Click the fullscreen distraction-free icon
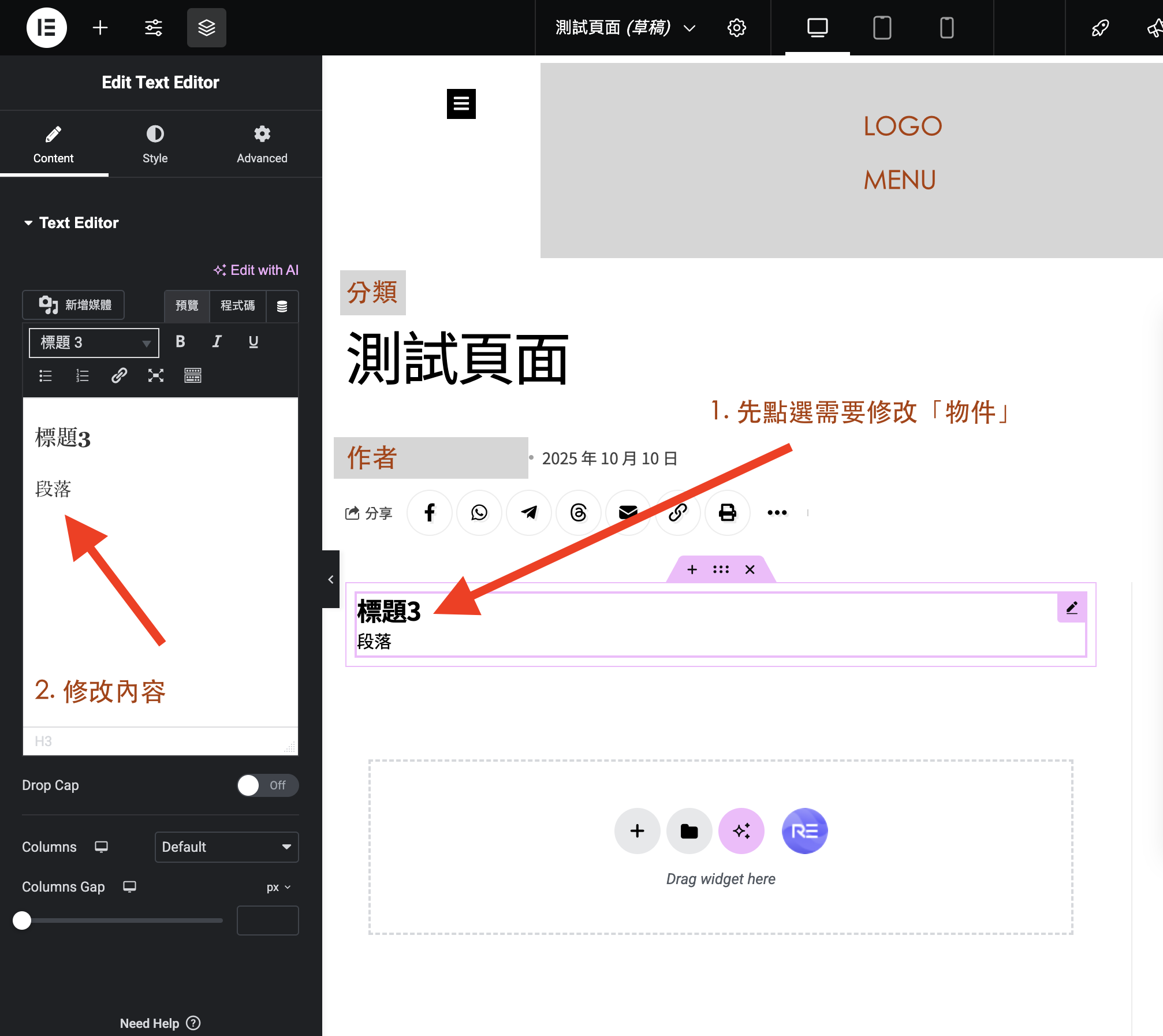Image resolution: width=1163 pixels, height=1036 pixels. [x=156, y=376]
